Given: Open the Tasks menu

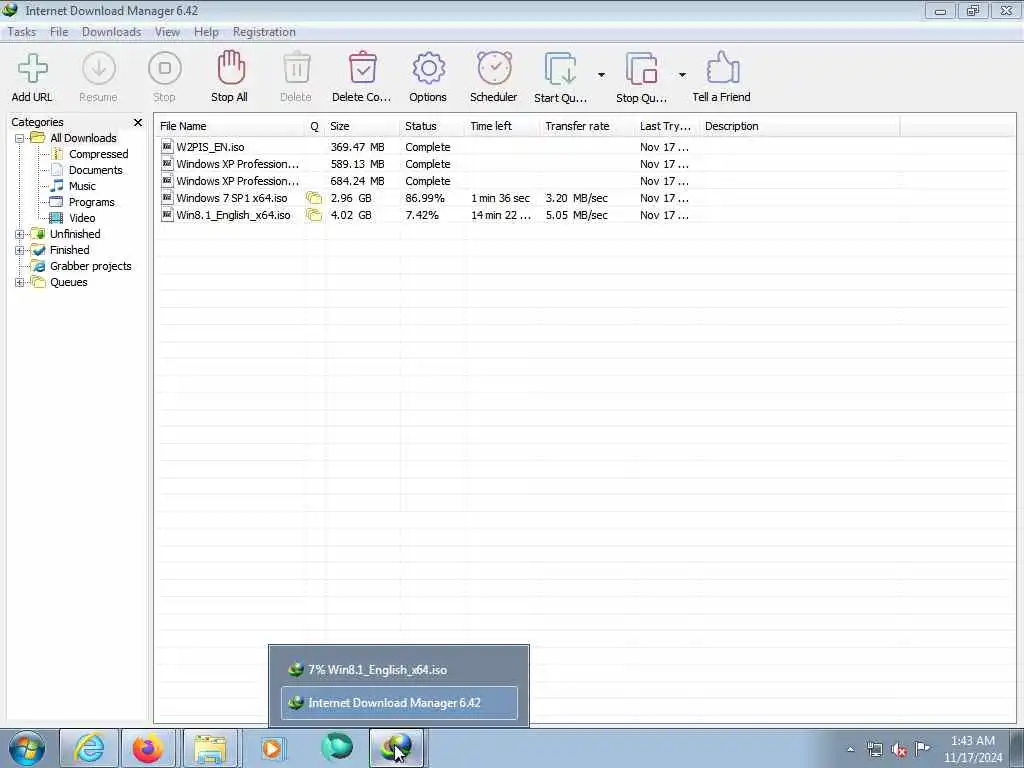Looking at the screenshot, I should 22,32.
